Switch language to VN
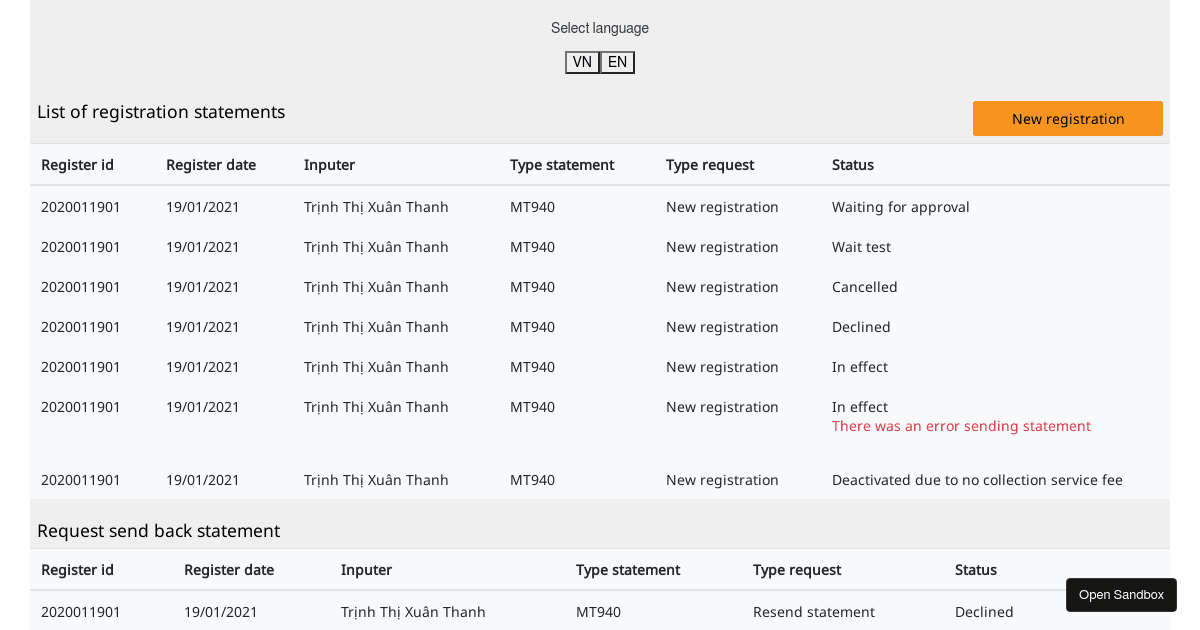 click(x=582, y=62)
